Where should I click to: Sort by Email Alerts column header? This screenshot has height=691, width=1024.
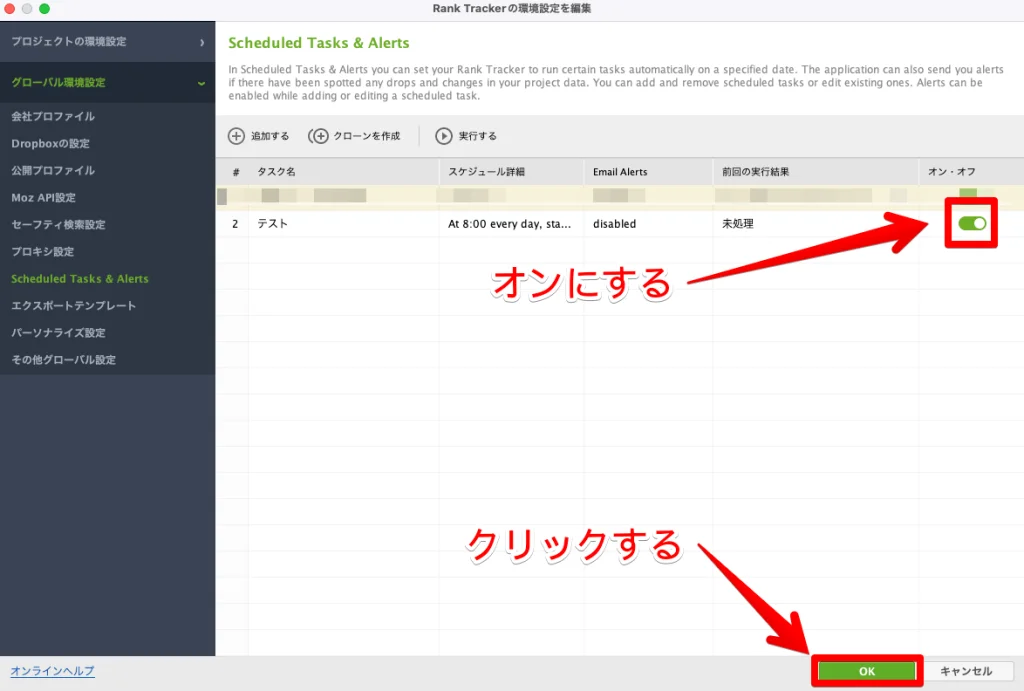click(x=648, y=172)
